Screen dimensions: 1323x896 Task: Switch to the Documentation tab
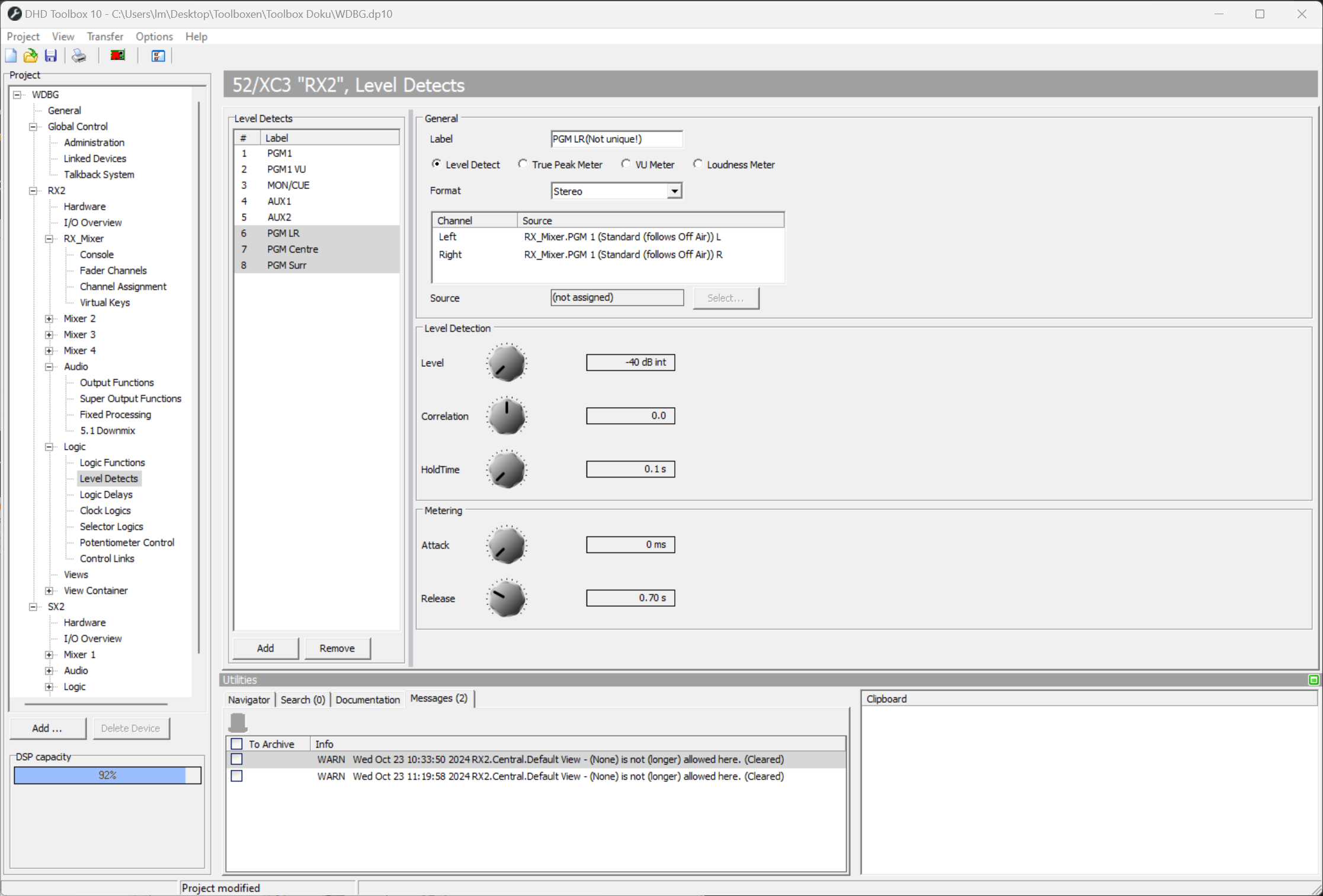coord(367,699)
